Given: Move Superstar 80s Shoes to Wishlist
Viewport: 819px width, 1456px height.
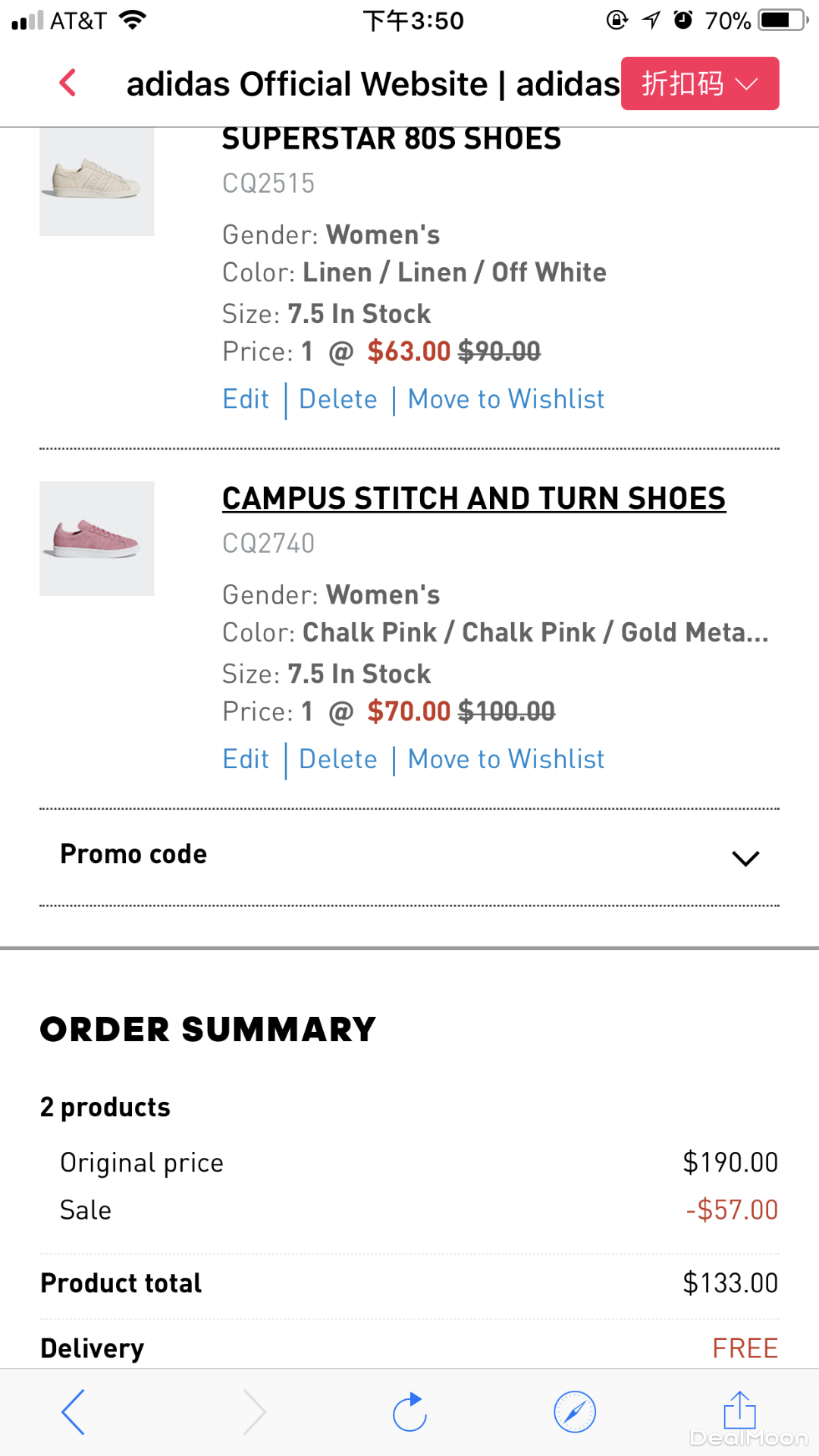Looking at the screenshot, I should click(506, 399).
